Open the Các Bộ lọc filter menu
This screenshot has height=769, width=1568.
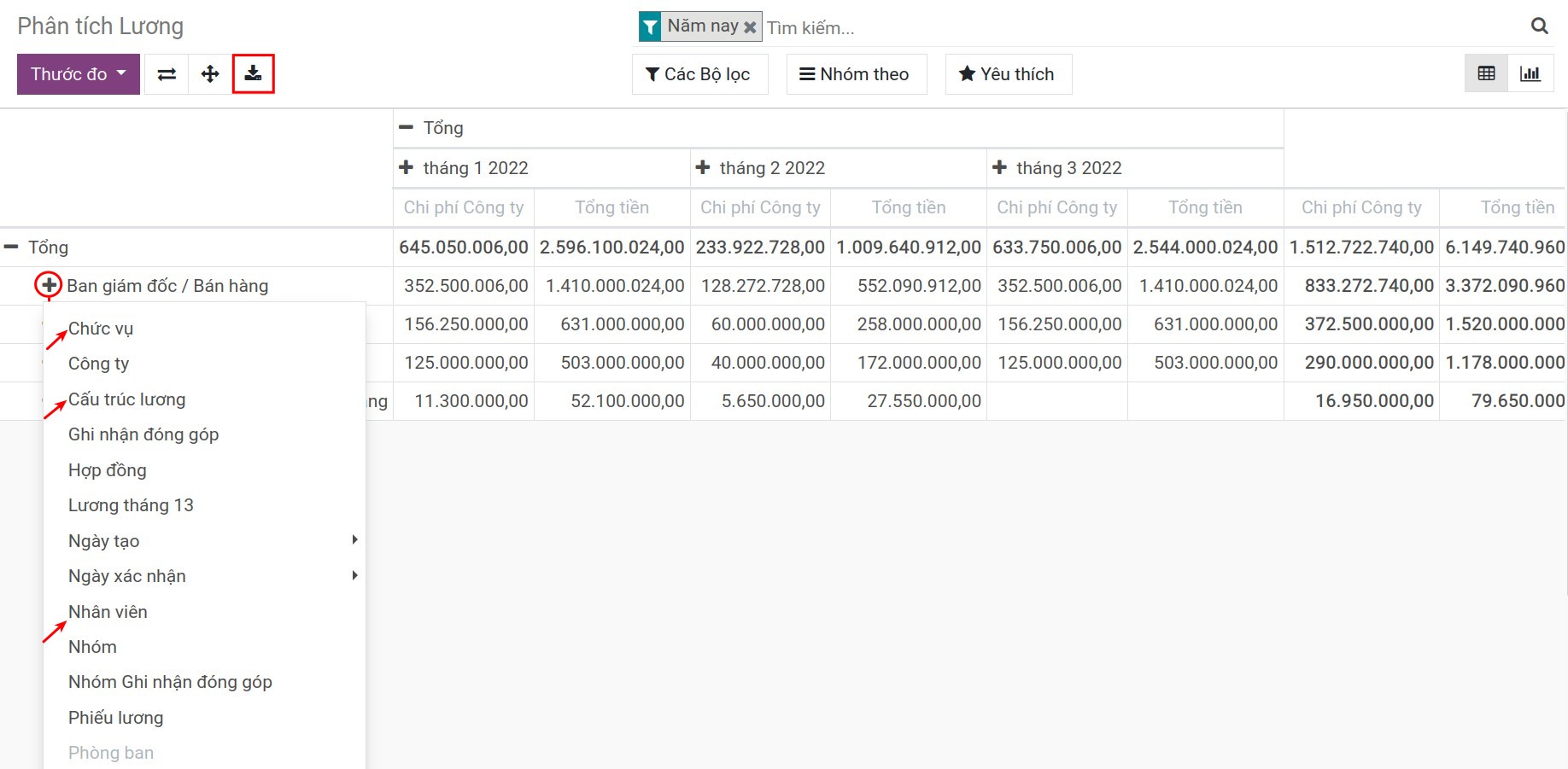[x=699, y=74]
